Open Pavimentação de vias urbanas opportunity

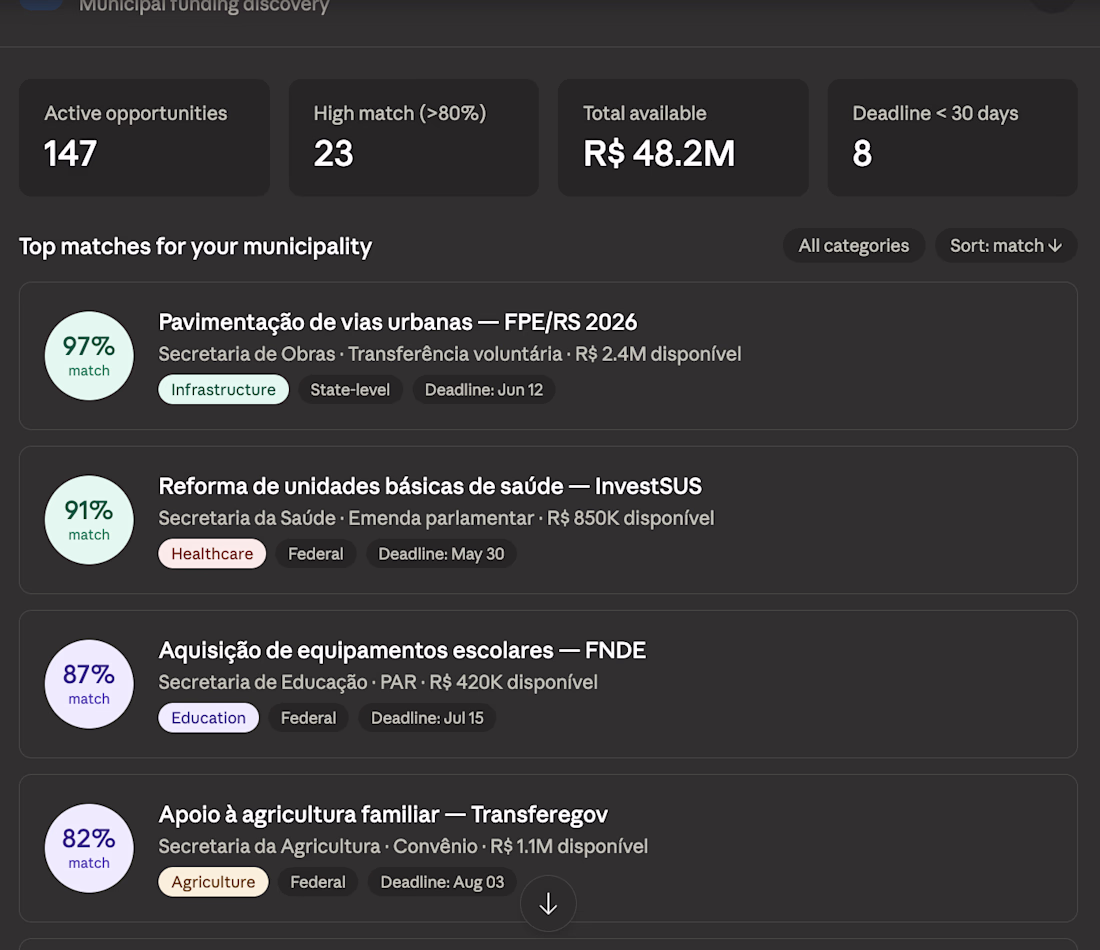point(548,356)
